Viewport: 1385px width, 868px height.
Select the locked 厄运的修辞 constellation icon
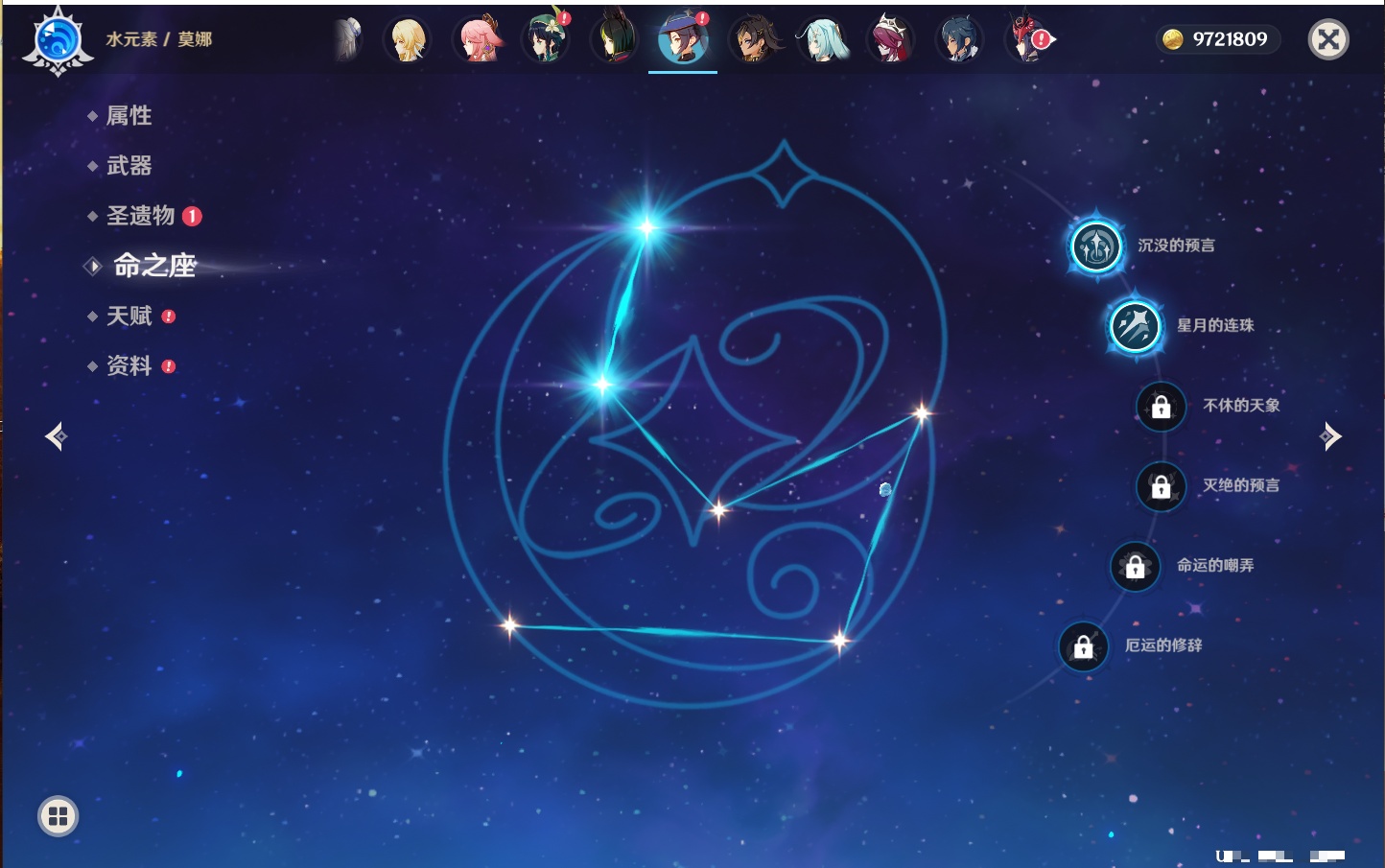pyautogui.click(x=1083, y=646)
